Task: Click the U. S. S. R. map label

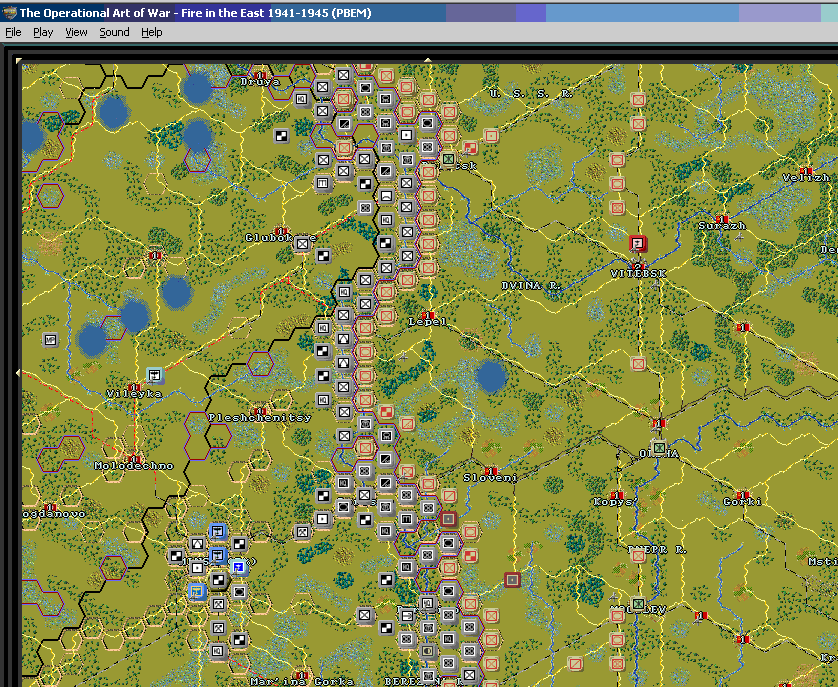Action: (531, 94)
